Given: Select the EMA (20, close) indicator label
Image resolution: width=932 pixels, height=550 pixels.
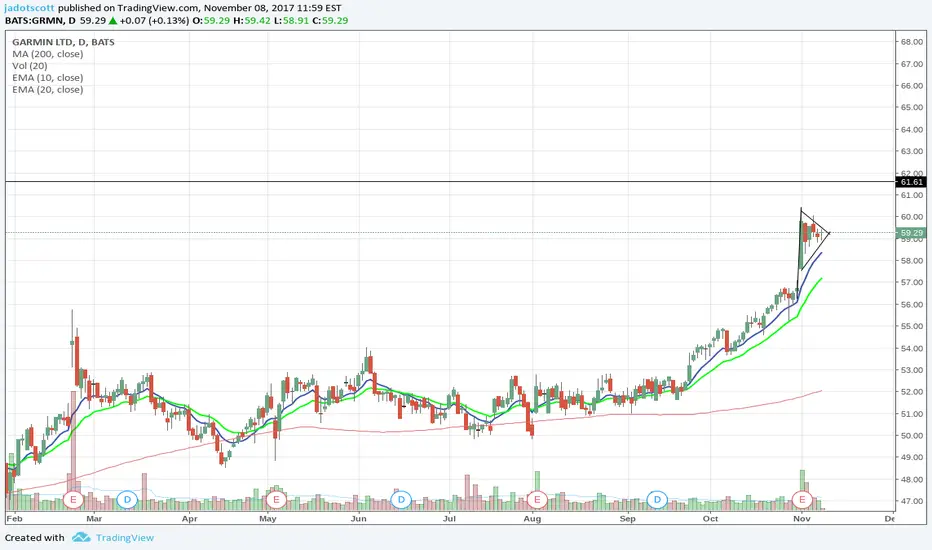Looking at the screenshot, I should 45,90.
